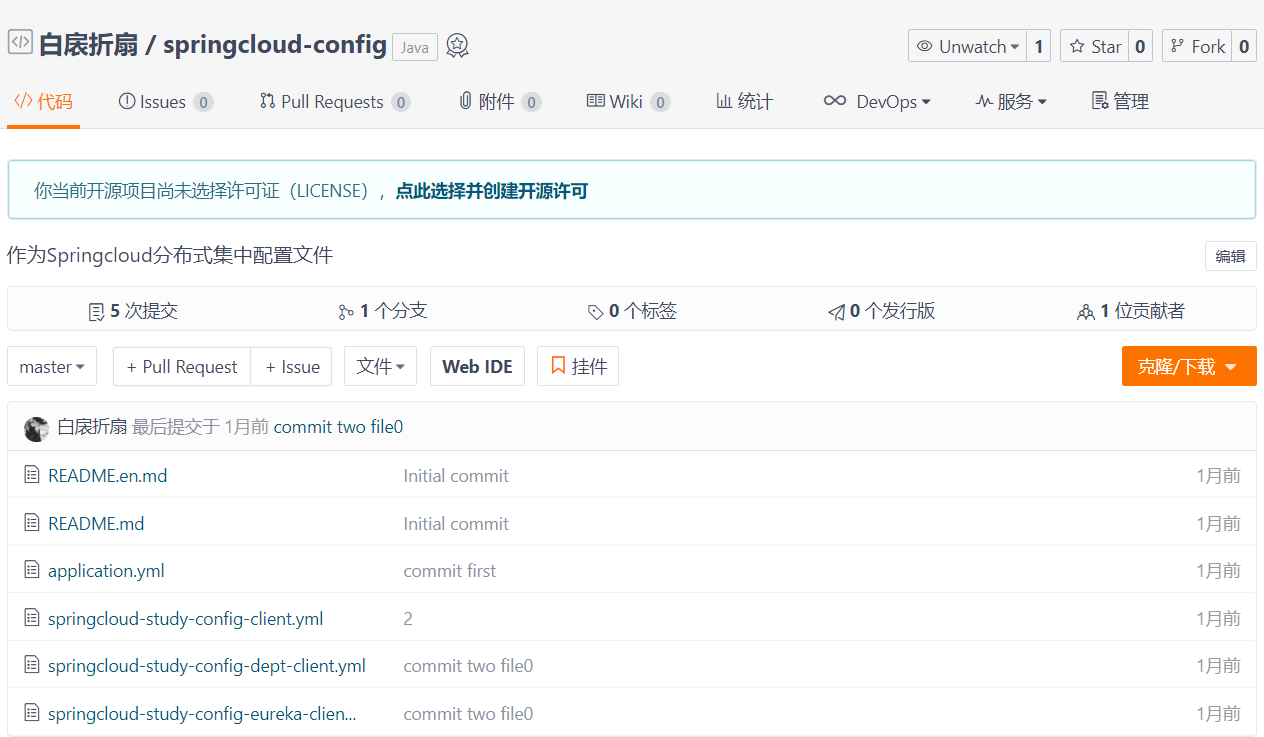
Task: Click the recommended badge icon next to Java
Action: [x=457, y=46]
